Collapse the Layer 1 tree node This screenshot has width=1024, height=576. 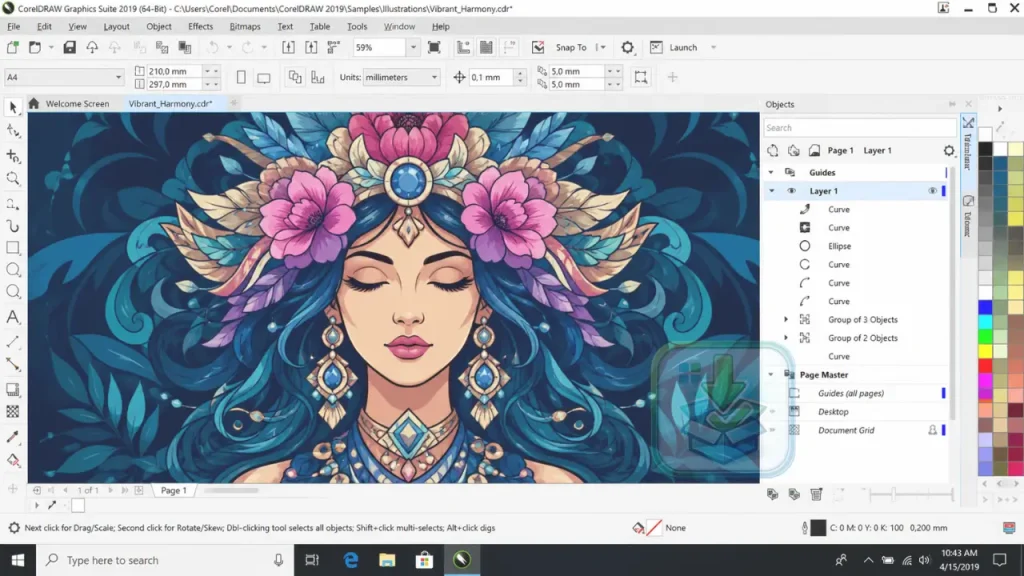tap(771, 191)
